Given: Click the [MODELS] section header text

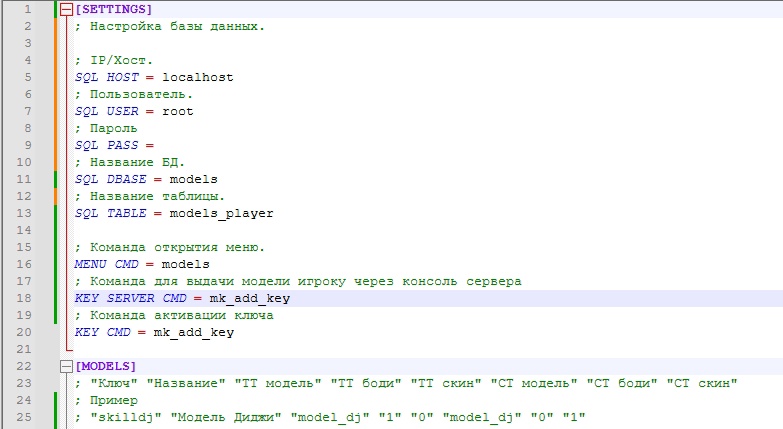Looking at the screenshot, I should 106,366.
